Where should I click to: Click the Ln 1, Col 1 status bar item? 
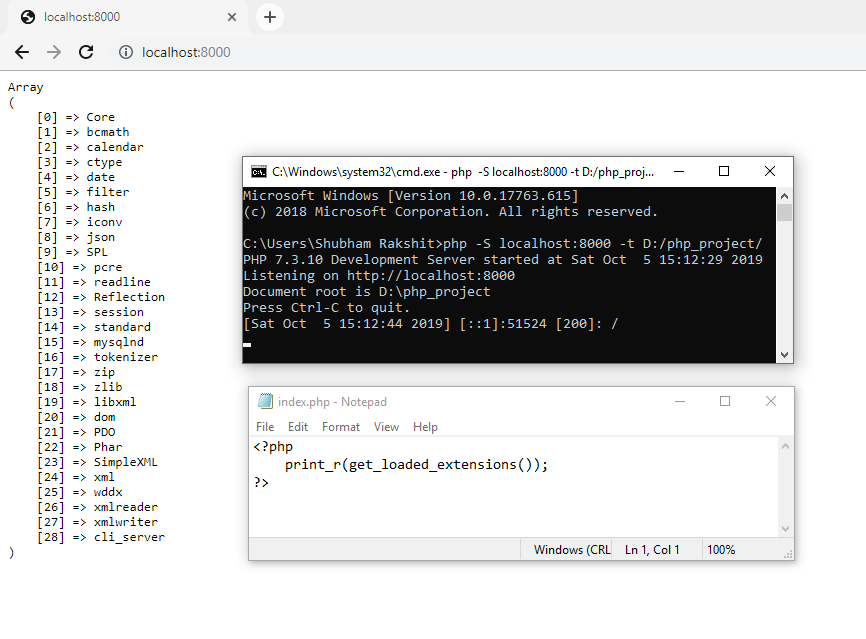pos(651,549)
